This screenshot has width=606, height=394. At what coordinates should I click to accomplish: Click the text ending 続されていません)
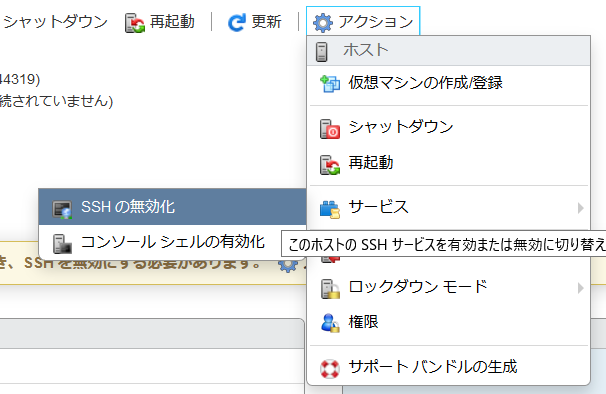[56, 101]
